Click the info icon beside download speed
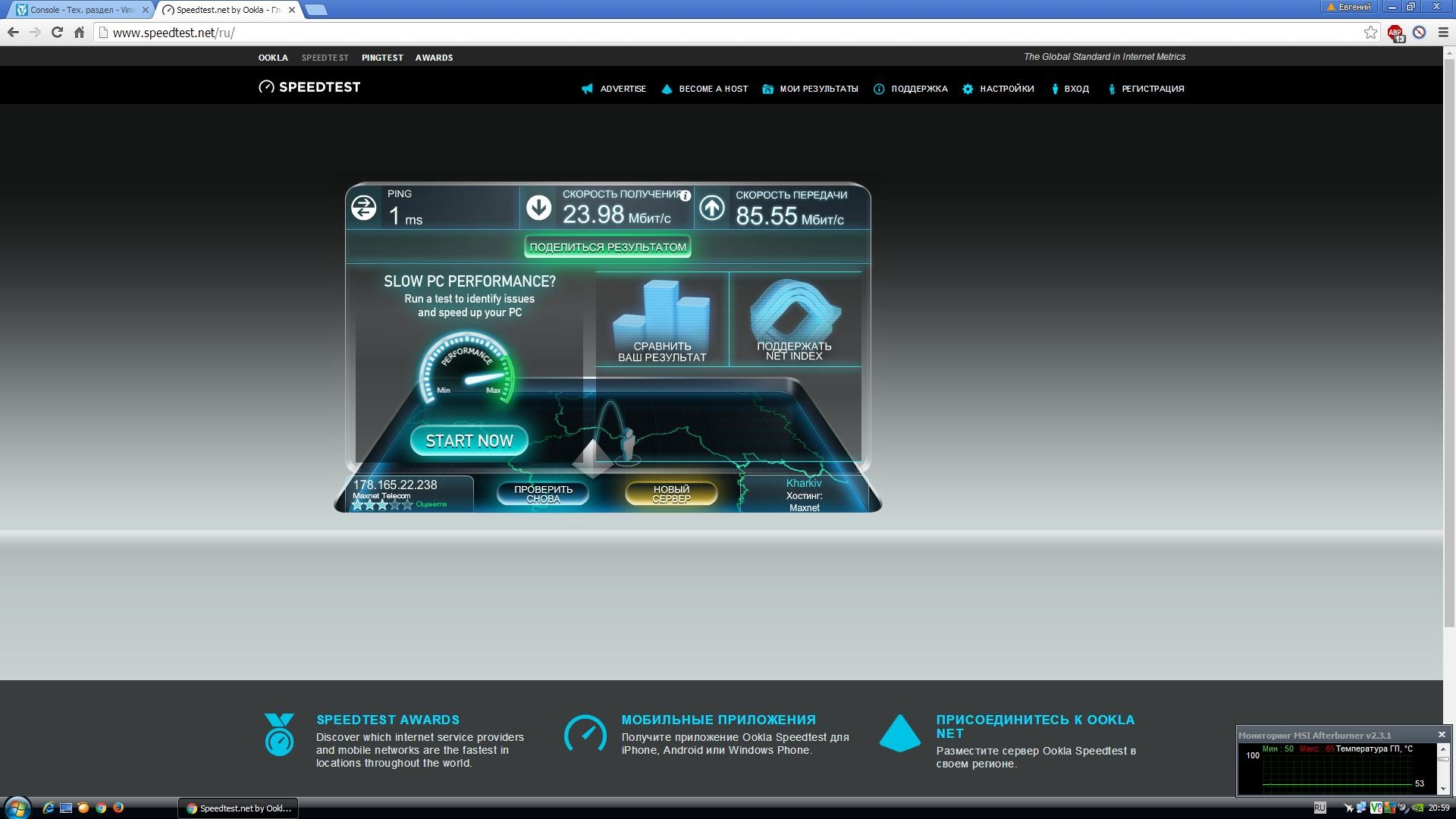 click(685, 196)
